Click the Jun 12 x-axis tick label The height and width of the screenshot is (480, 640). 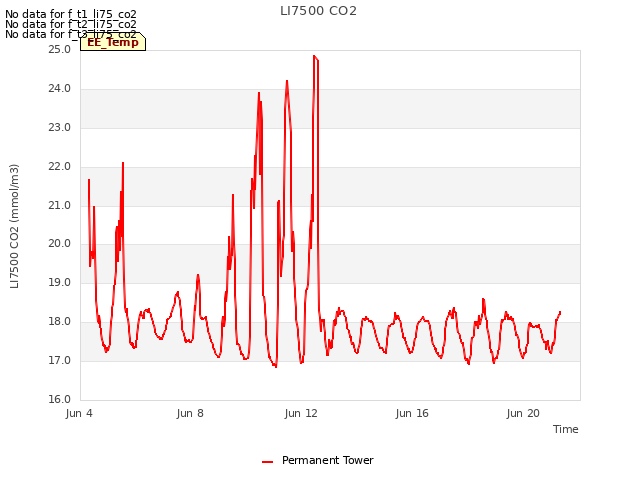coord(301,413)
